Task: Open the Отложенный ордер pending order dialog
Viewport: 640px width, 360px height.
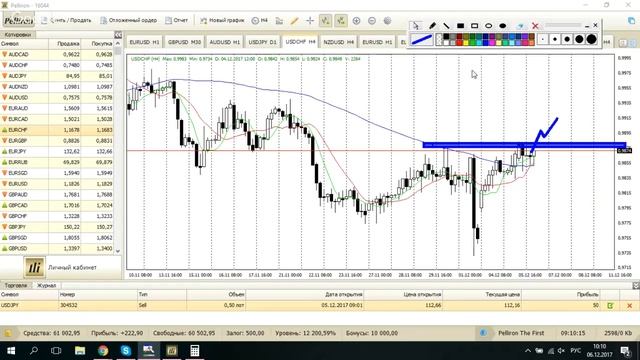Action: 129,20
